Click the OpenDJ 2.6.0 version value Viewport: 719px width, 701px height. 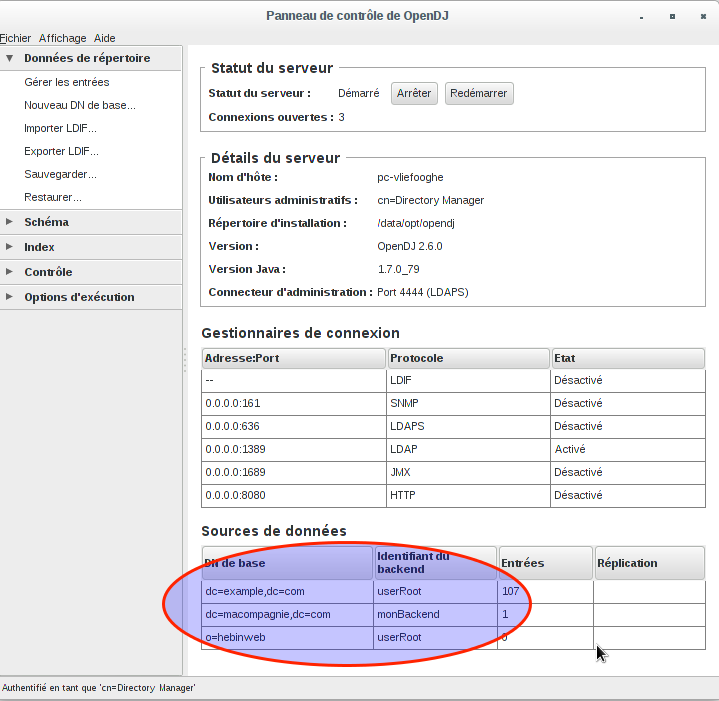[x=410, y=246]
